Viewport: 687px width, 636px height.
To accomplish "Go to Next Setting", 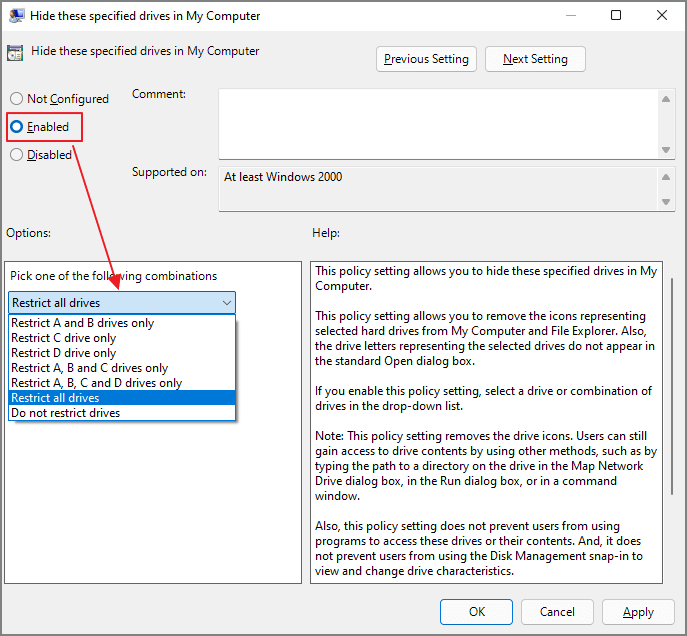I will tap(535, 59).
